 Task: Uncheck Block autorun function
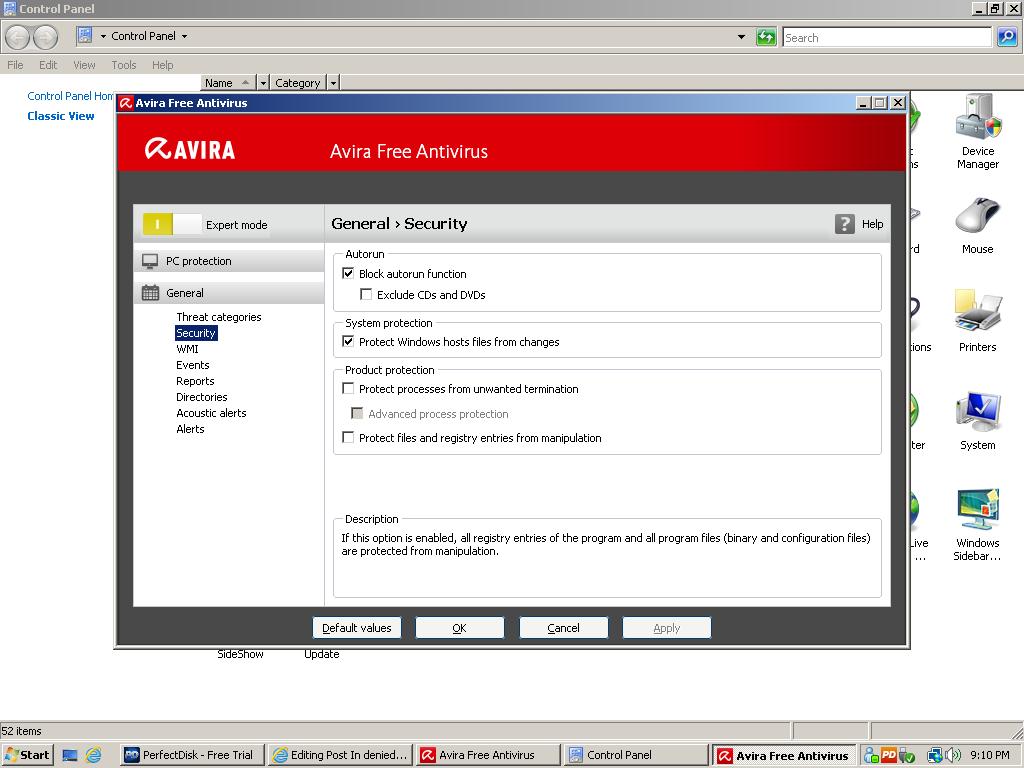348,274
